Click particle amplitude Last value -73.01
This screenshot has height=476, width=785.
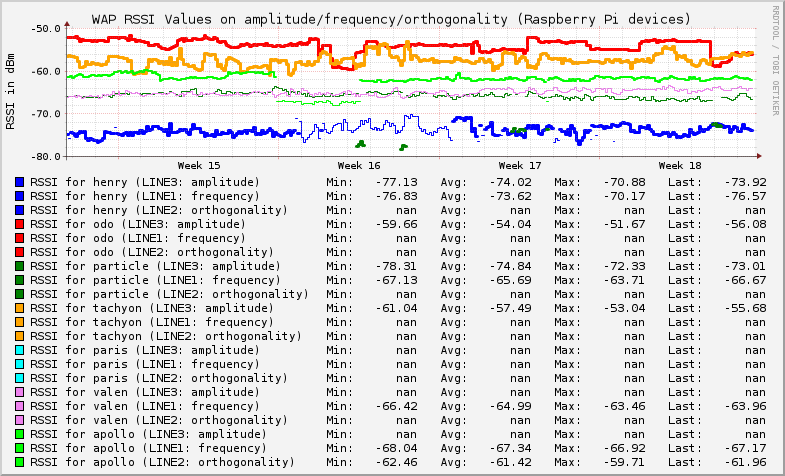click(745, 266)
